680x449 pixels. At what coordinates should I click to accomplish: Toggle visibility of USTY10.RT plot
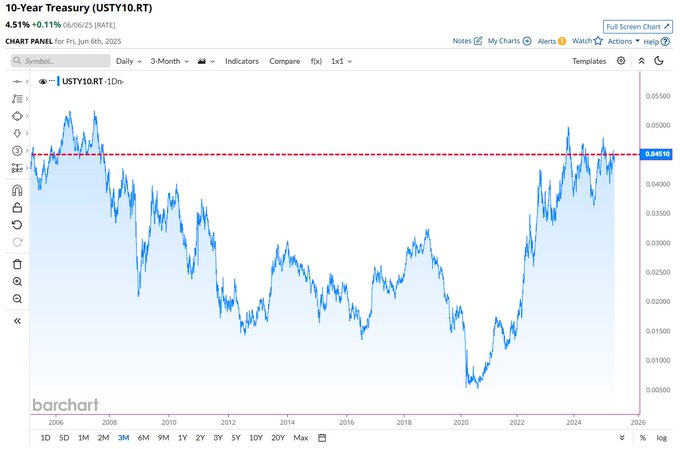(42, 82)
